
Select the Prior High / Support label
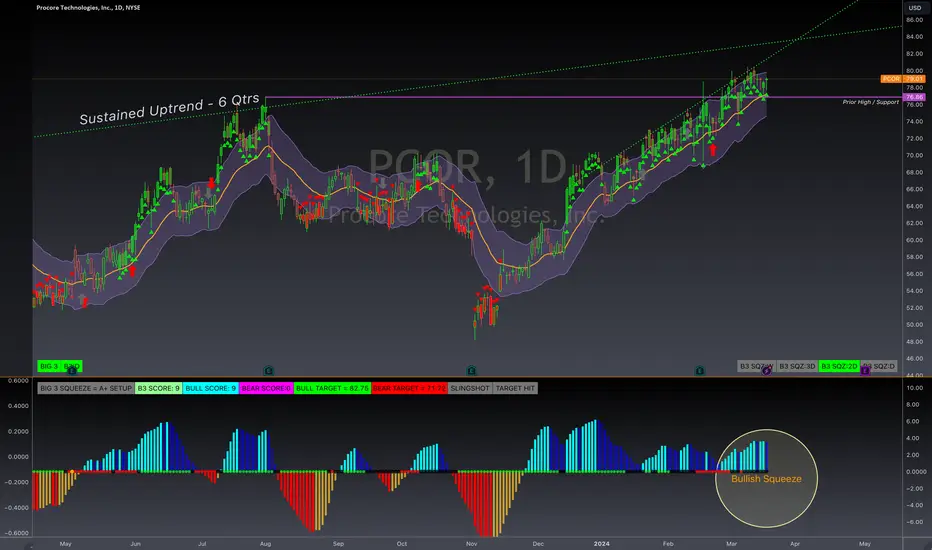(870, 102)
